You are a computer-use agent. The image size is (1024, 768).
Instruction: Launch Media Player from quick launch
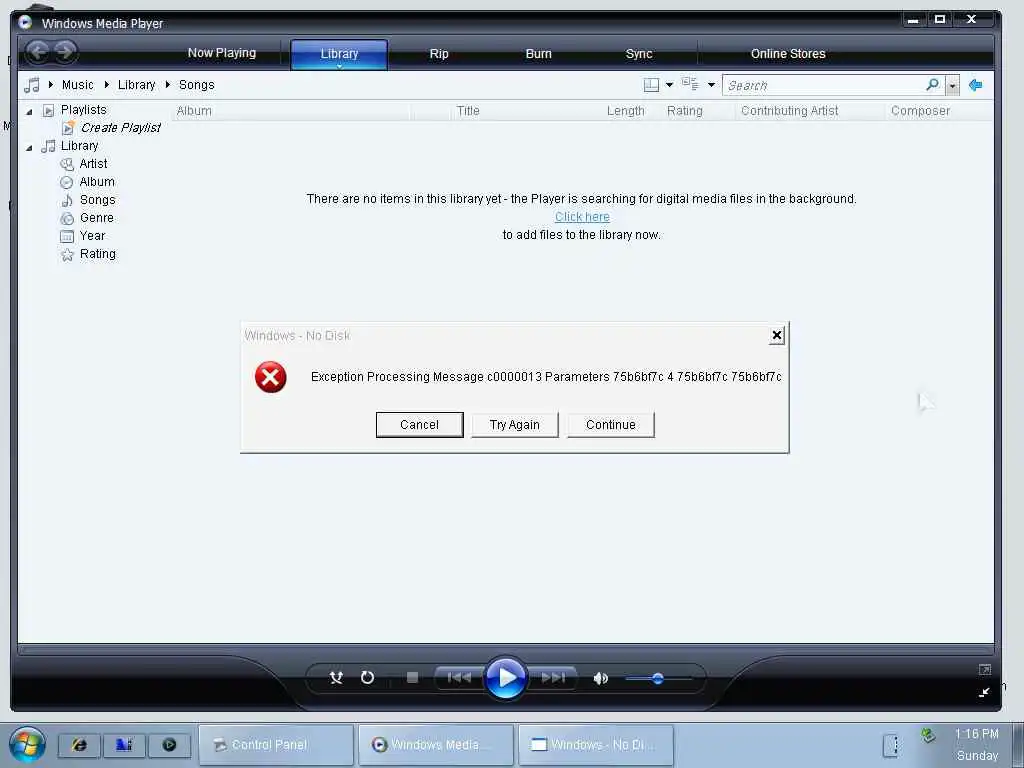tap(169, 744)
